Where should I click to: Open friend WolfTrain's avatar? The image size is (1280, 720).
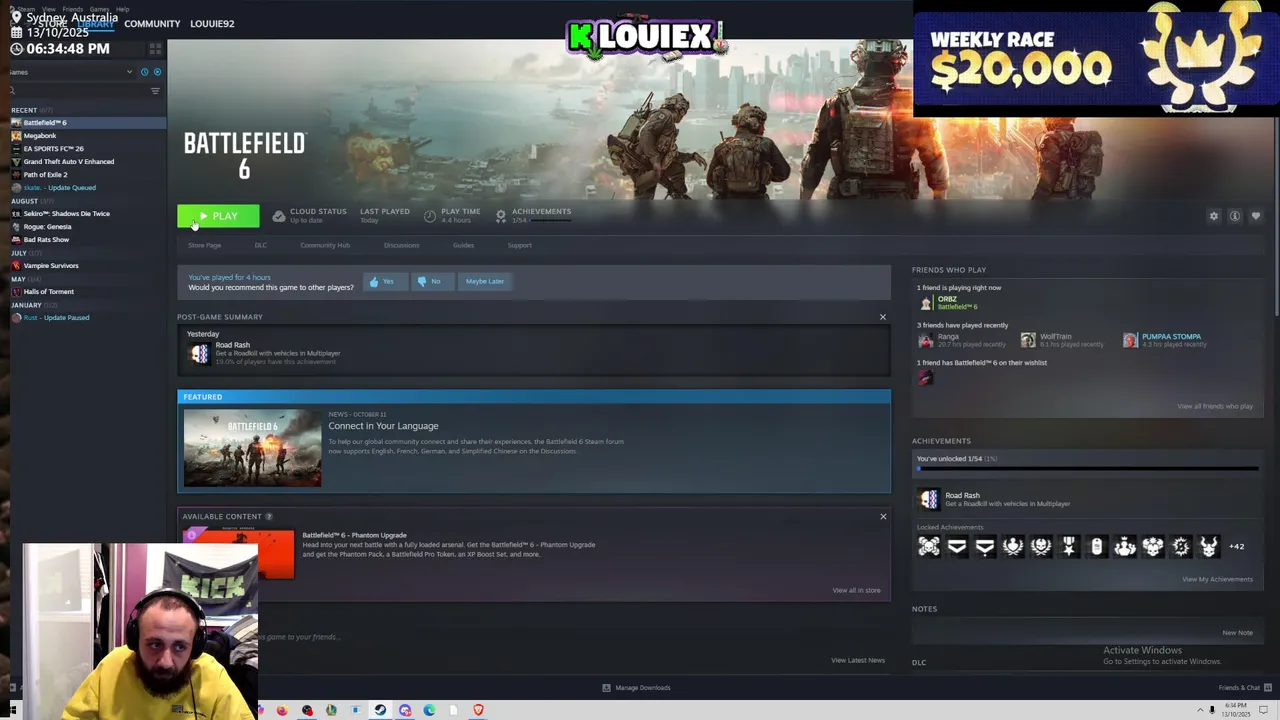point(1028,340)
